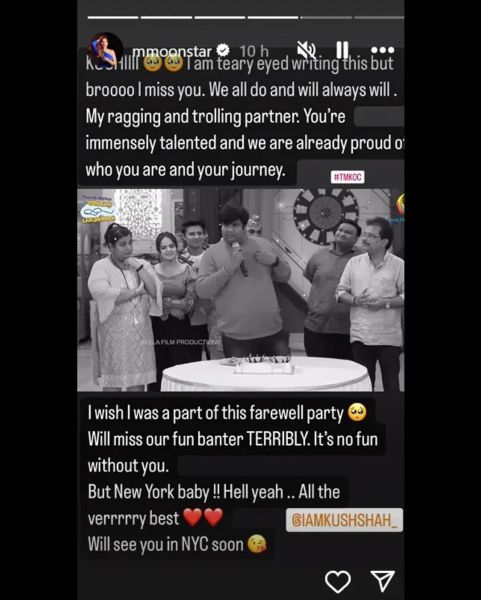Pause the story playback

coord(342,50)
